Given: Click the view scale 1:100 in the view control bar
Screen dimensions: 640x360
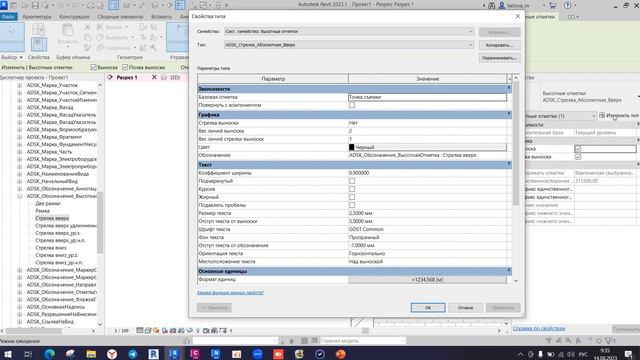Looking at the screenshot, I should click(121, 331).
